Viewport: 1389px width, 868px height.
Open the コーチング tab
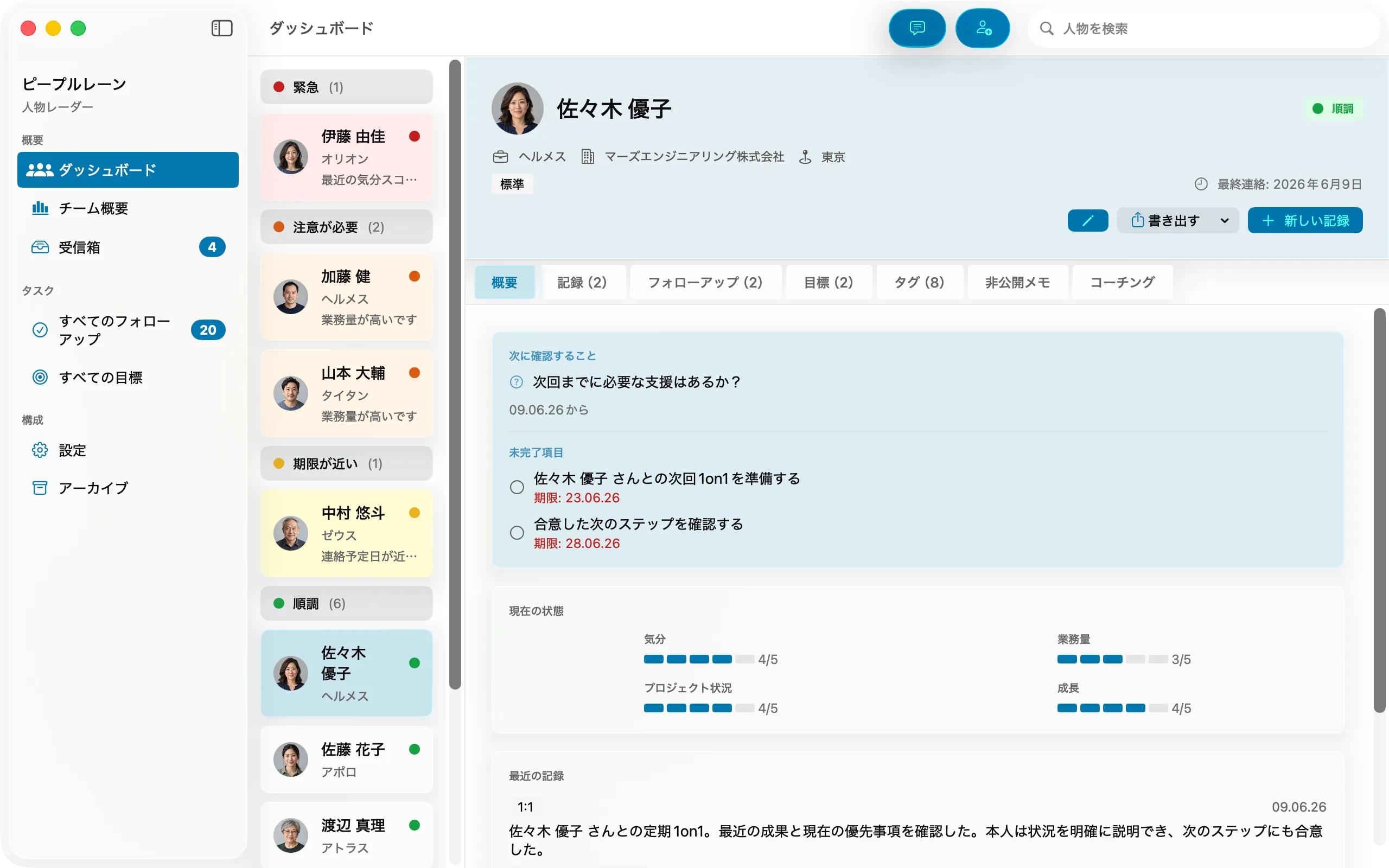1122,283
